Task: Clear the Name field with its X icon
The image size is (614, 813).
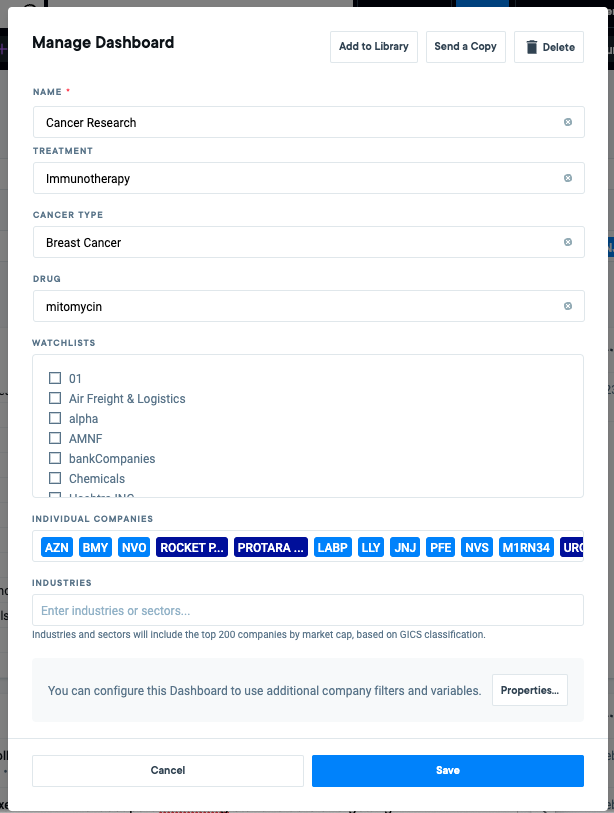Action: [568, 122]
